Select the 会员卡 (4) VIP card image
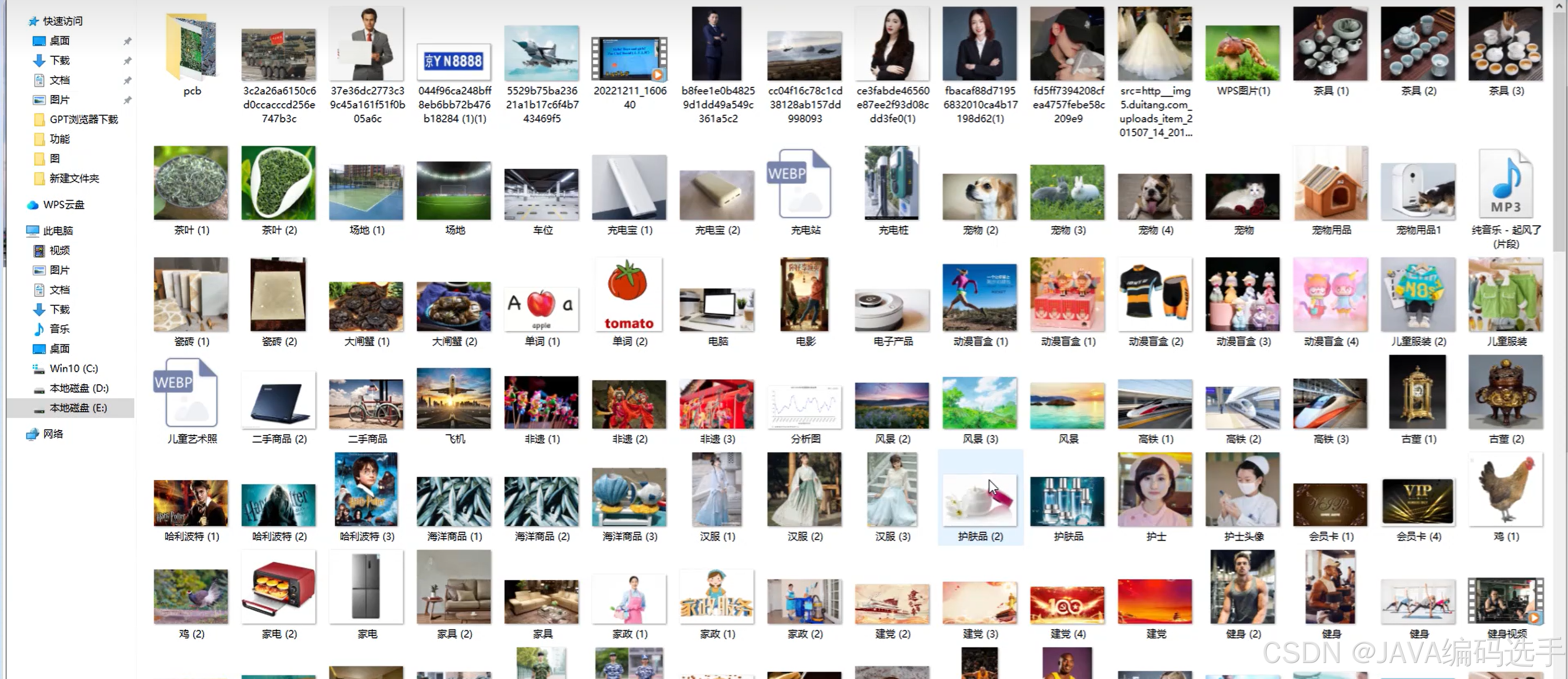1568x679 pixels. coord(1418,502)
